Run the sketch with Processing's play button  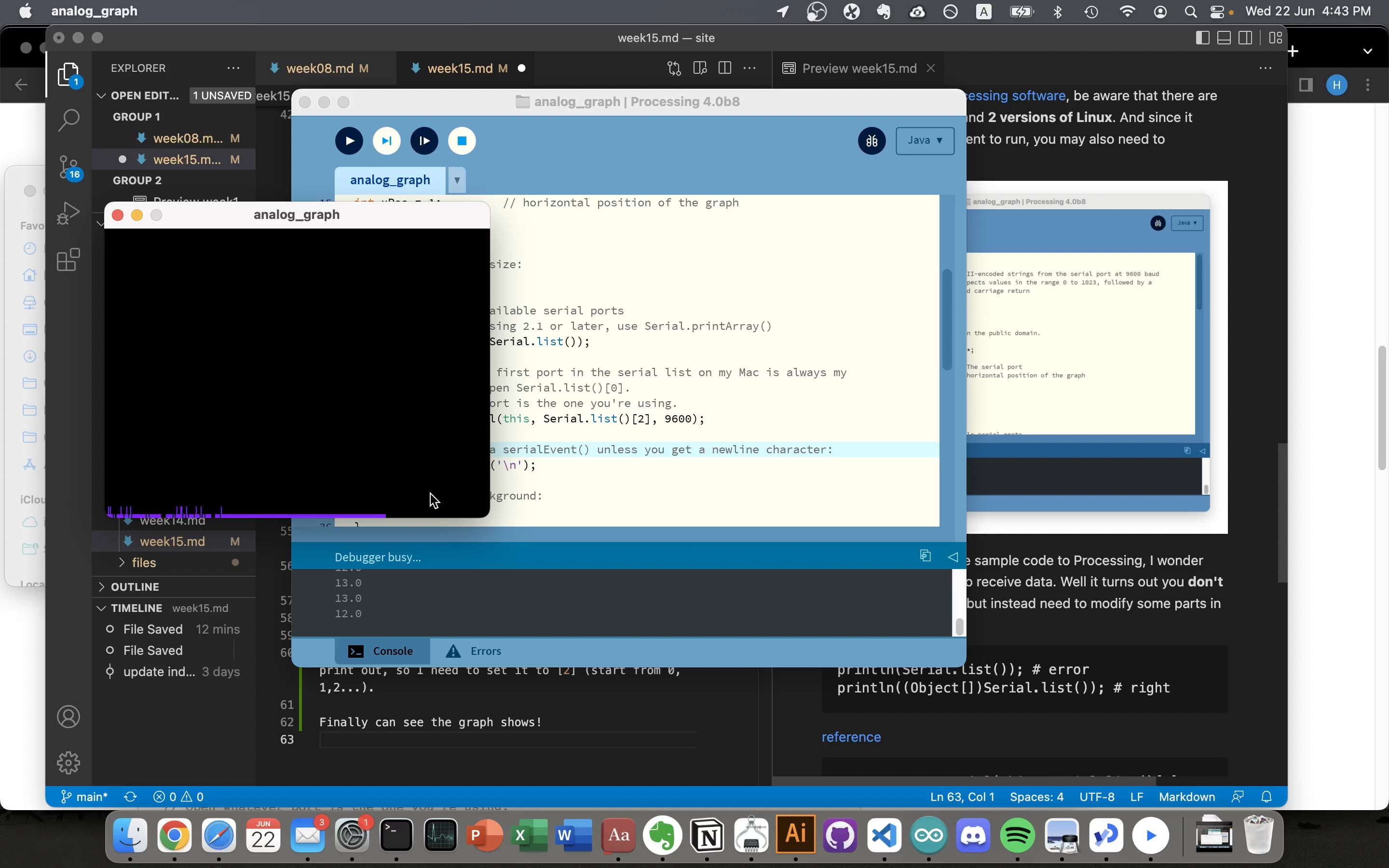tap(349, 141)
